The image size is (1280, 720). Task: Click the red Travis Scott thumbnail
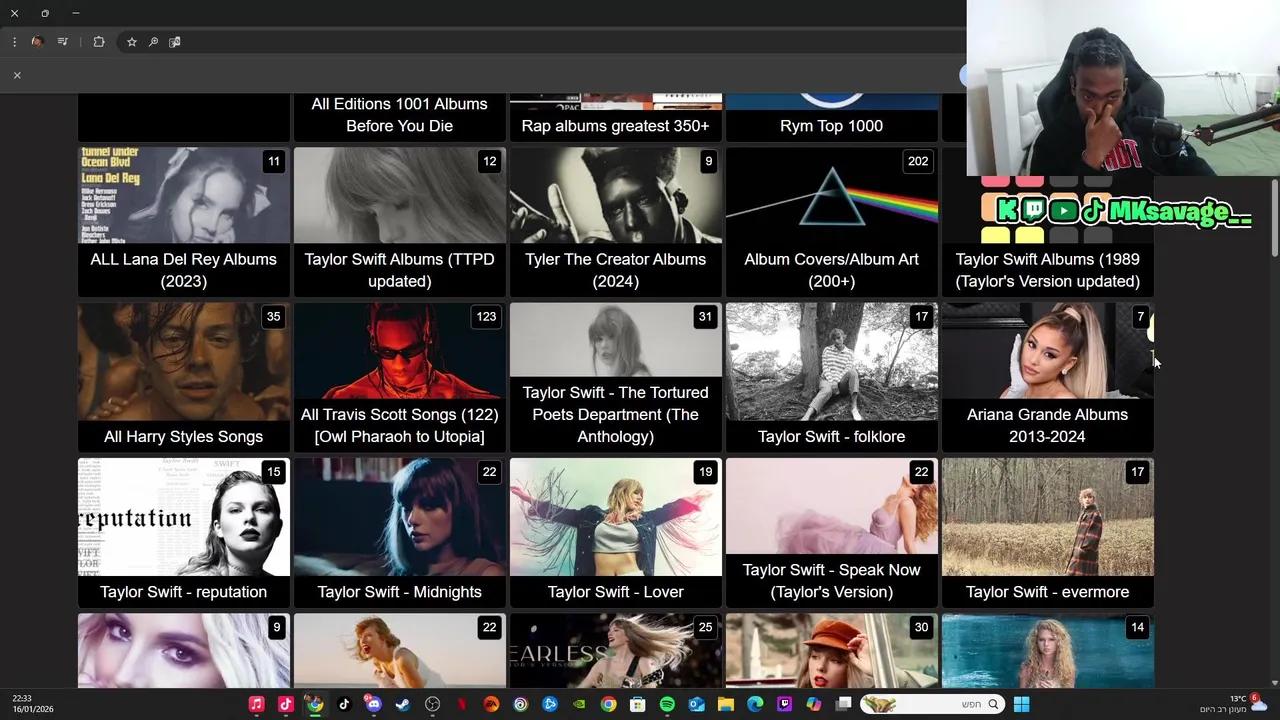[x=399, y=350]
